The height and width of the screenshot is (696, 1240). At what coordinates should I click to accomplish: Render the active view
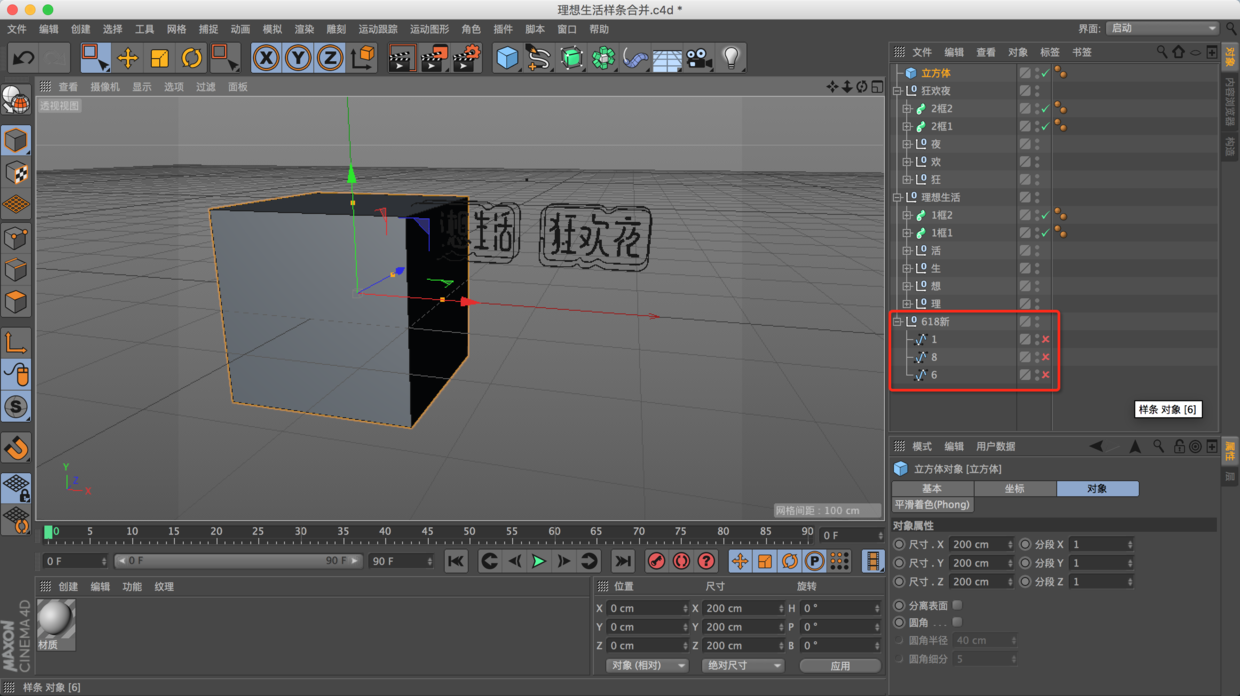[x=401, y=58]
